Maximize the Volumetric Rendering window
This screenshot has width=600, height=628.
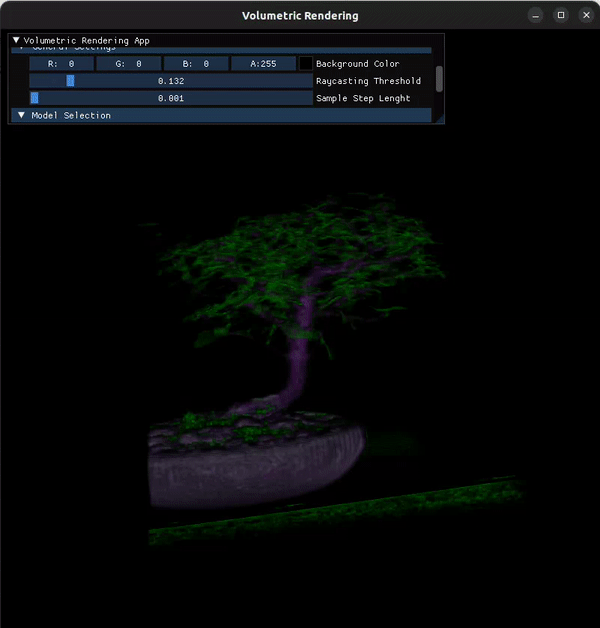[561, 15]
